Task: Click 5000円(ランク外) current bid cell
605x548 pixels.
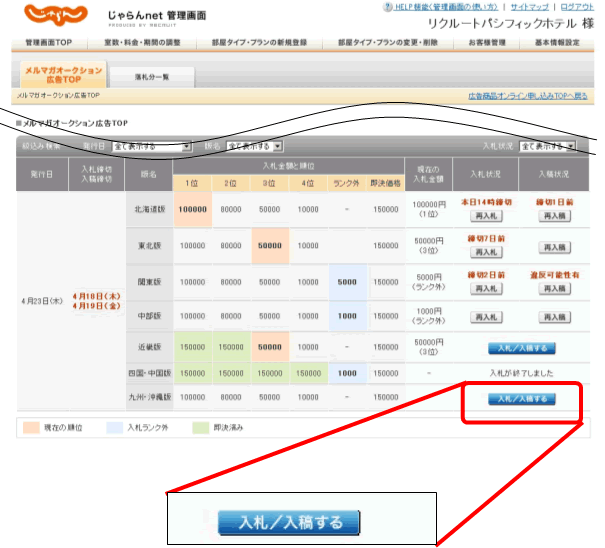Action: (429, 282)
